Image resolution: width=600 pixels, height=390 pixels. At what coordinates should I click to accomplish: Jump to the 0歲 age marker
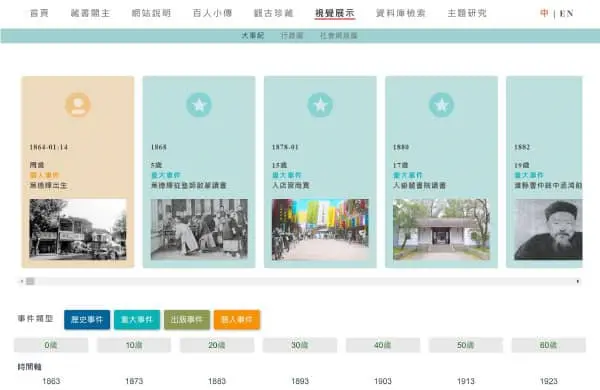point(51,345)
